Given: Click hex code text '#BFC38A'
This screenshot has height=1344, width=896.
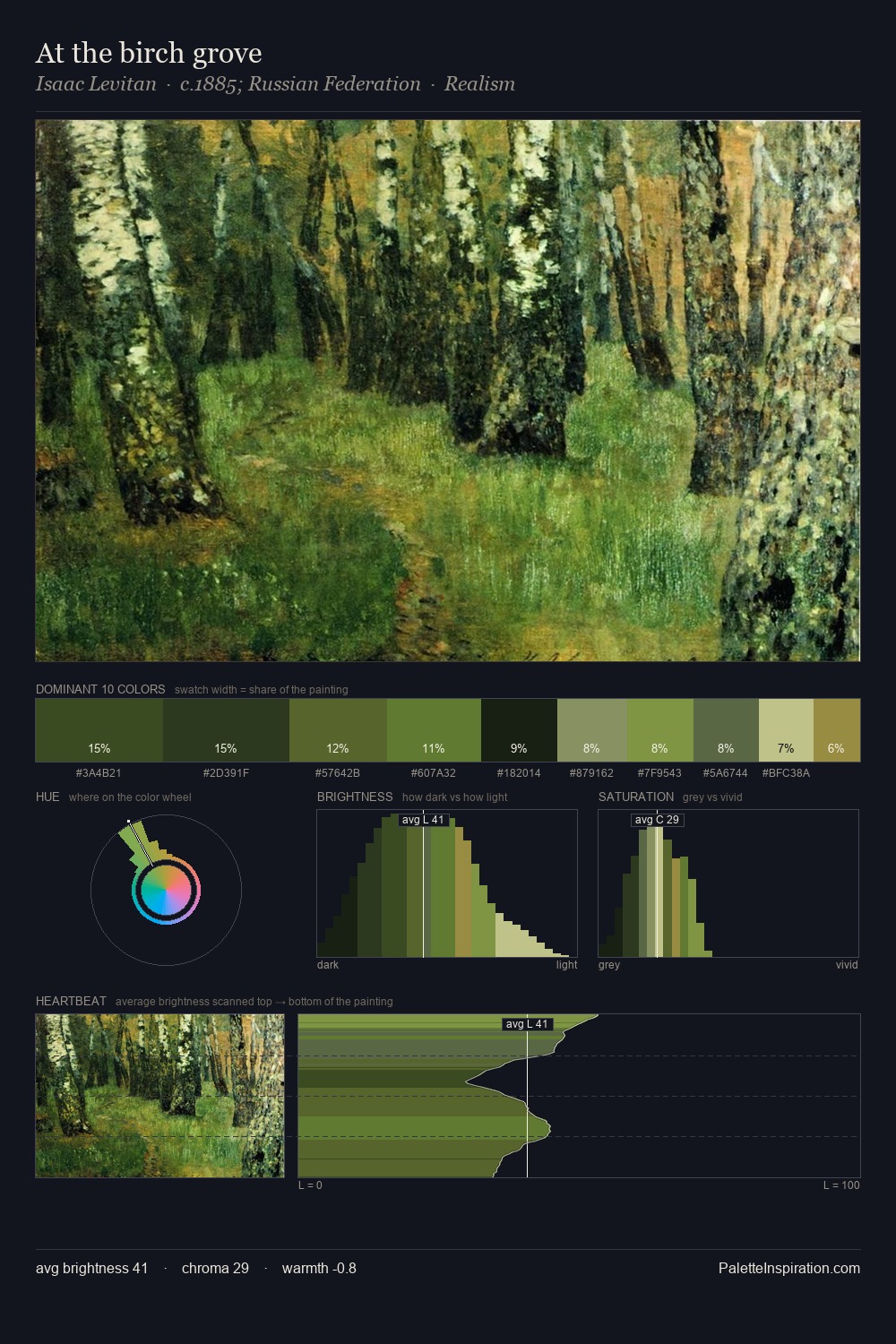Looking at the screenshot, I should (786, 772).
